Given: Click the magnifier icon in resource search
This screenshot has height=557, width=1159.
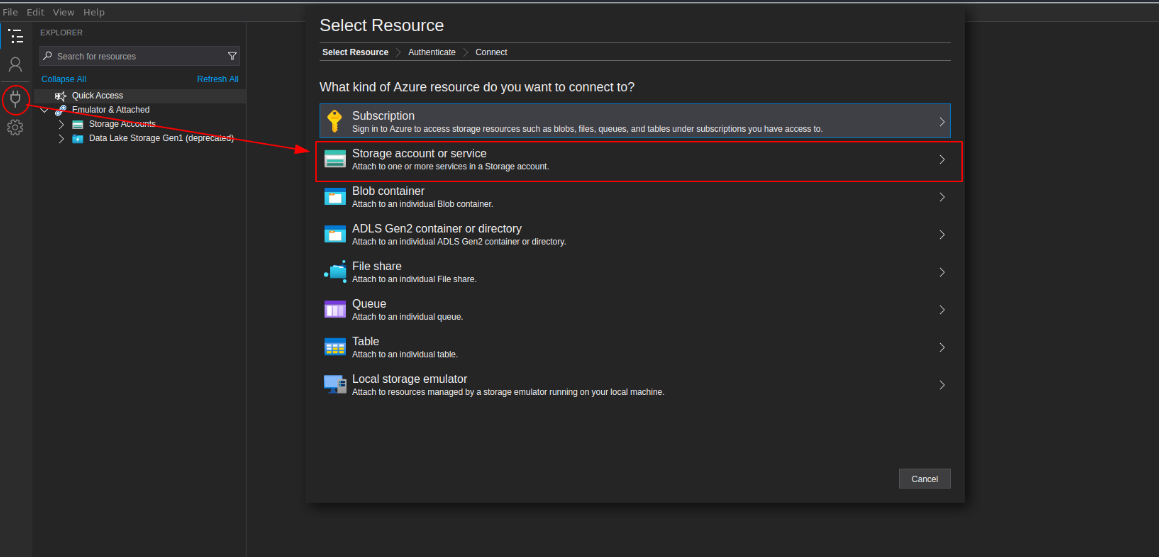Looking at the screenshot, I should click(x=48, y=56).
